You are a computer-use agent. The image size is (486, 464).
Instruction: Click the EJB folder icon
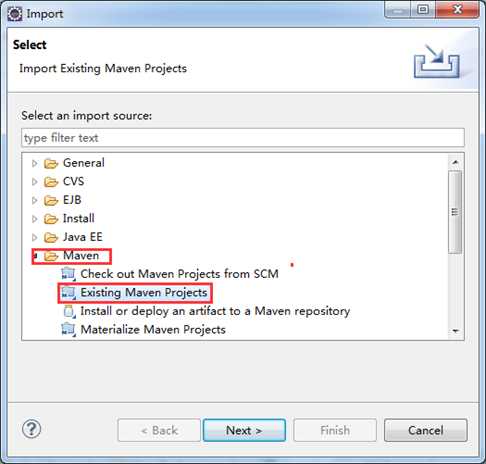pyautogui.click(x=51, y=200)
